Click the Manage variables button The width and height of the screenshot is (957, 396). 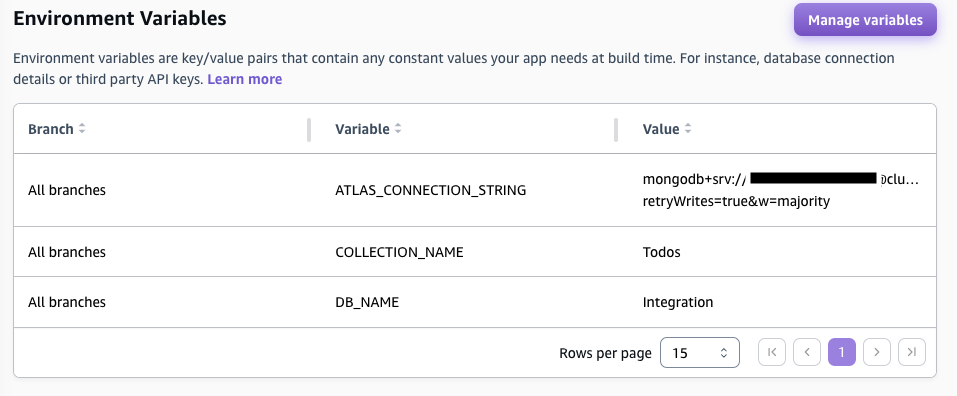click(865, 20)
